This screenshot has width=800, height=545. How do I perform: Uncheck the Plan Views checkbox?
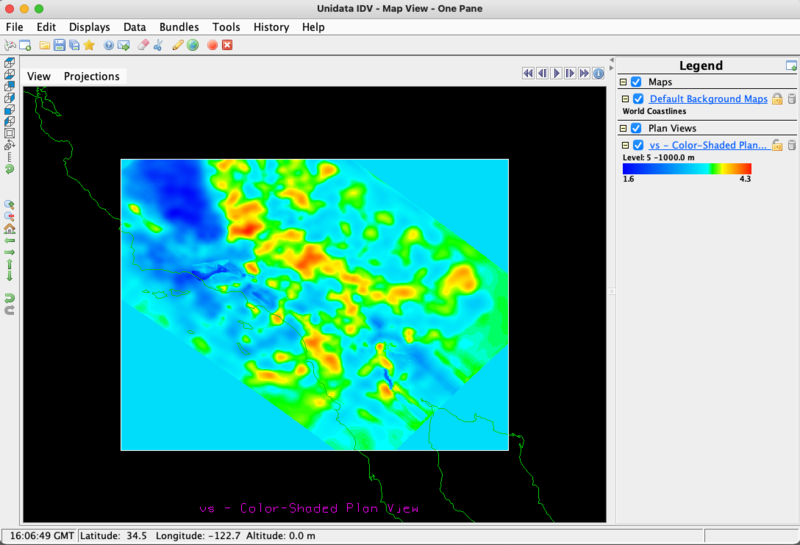(636, 128)
